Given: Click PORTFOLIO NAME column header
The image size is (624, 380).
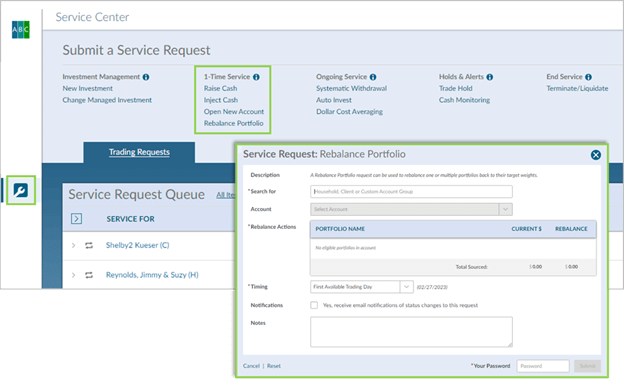Looking at the screenshot, I should click(x=340, y=229).
